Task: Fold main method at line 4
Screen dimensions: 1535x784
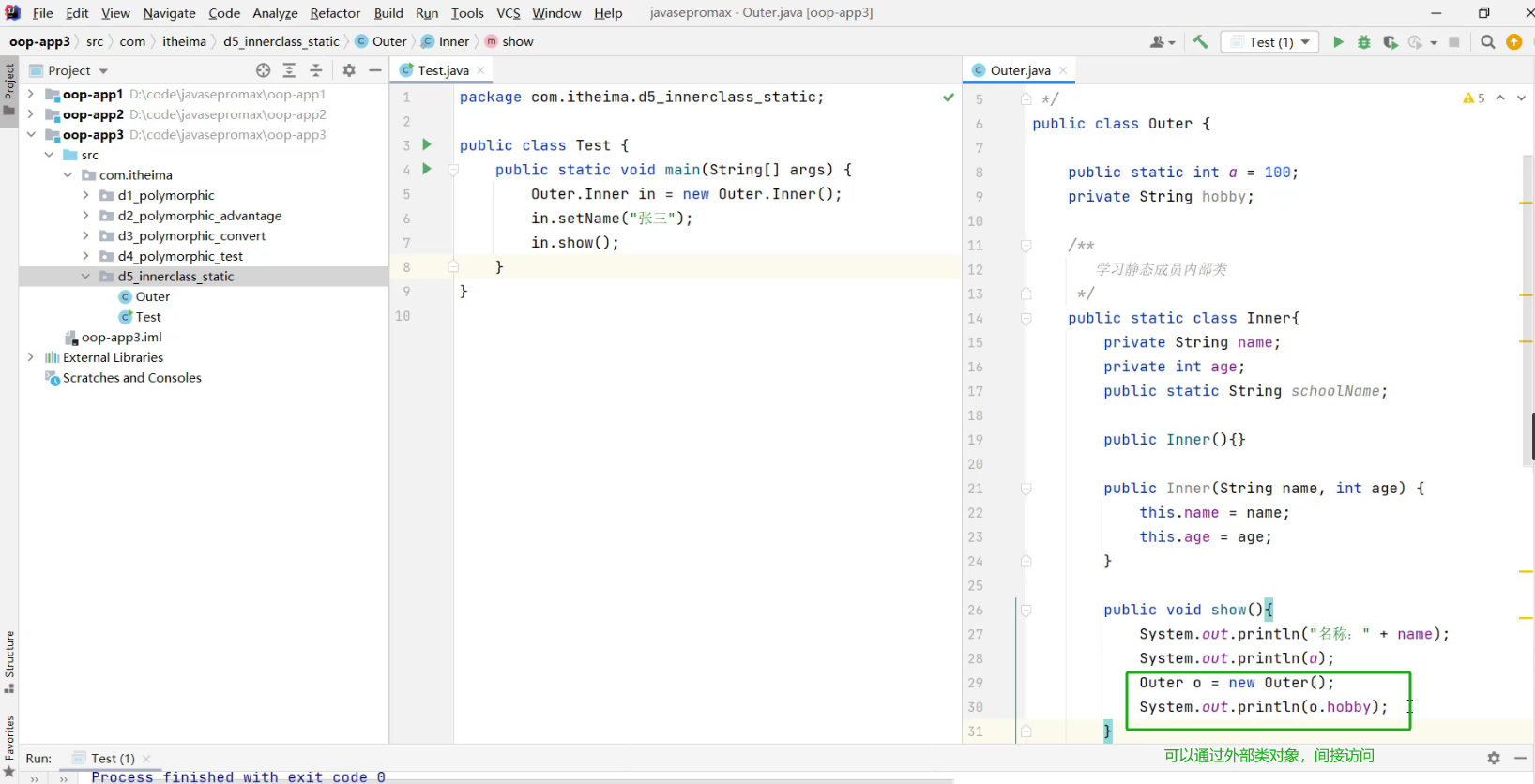Action: click(453, 170)
